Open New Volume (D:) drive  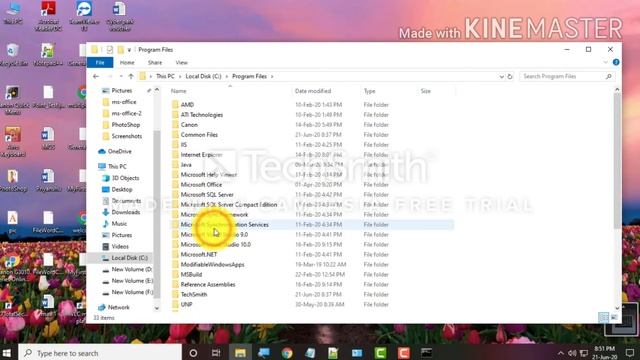pyautogui.click(x=131, y=269)
